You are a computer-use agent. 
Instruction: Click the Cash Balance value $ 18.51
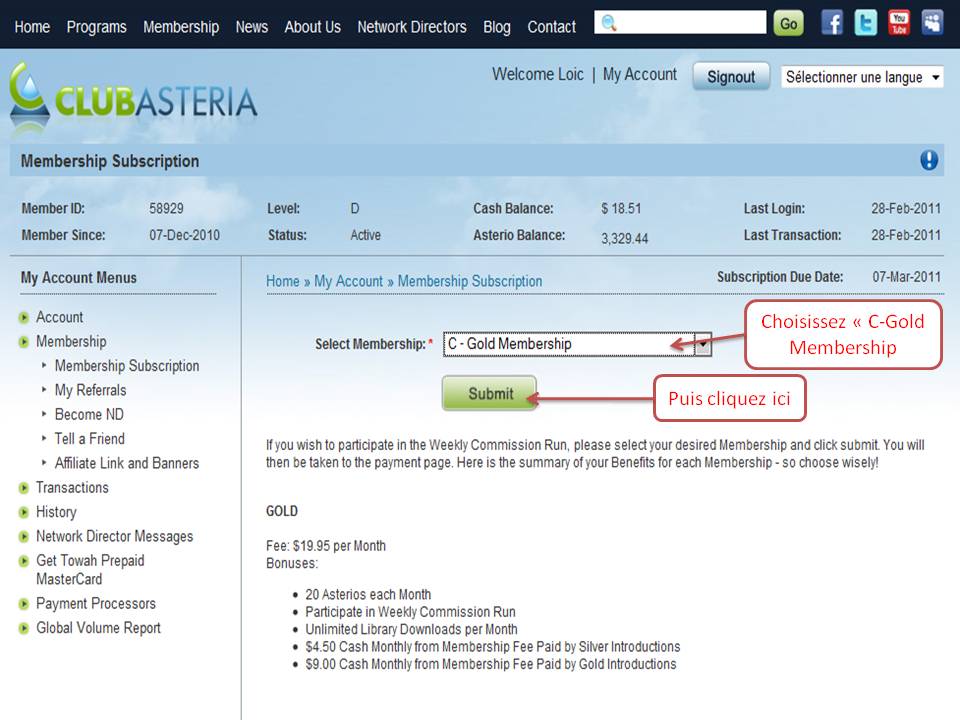621,209
